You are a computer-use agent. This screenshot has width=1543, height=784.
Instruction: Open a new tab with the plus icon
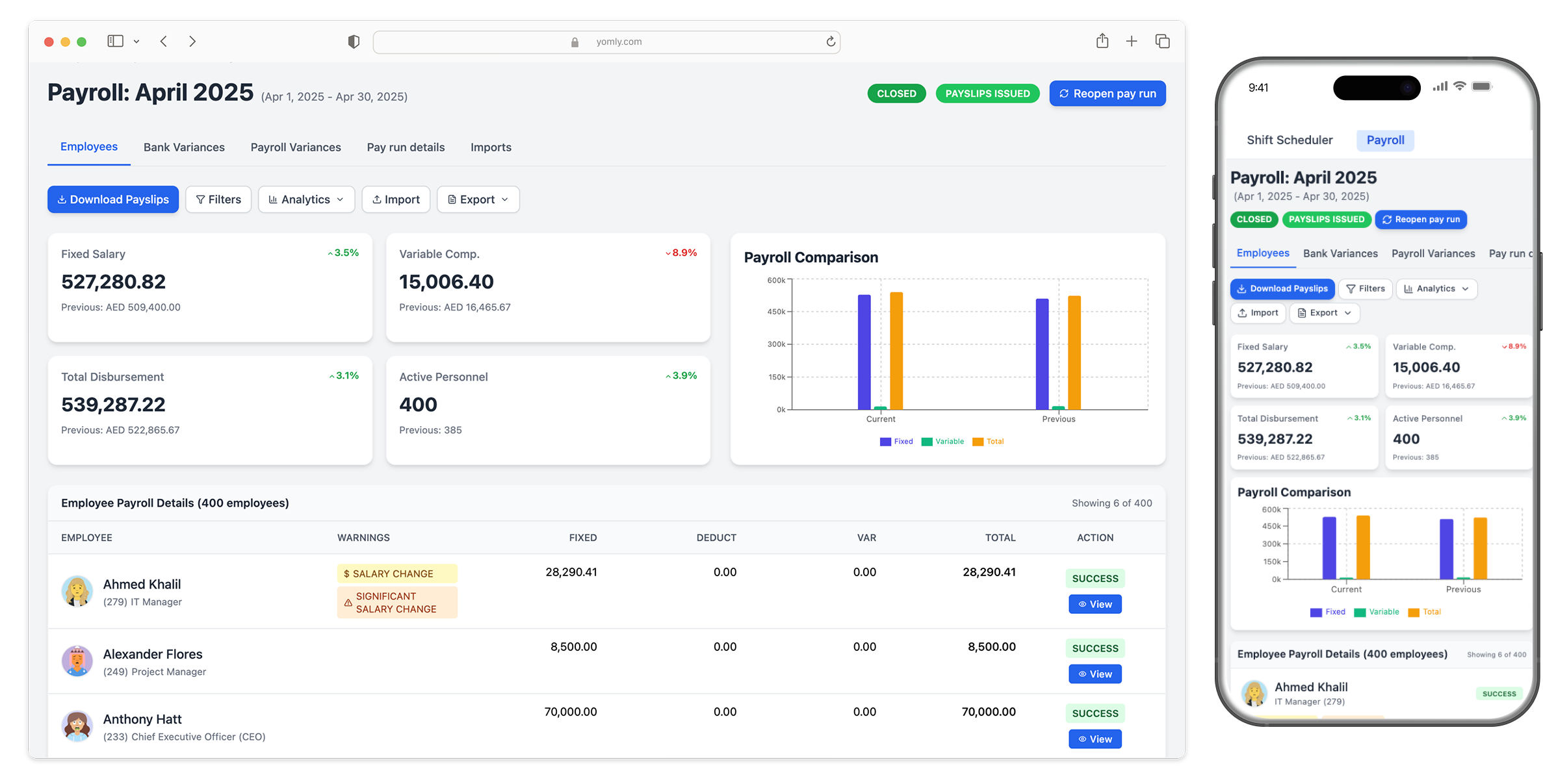(1132, 41)
